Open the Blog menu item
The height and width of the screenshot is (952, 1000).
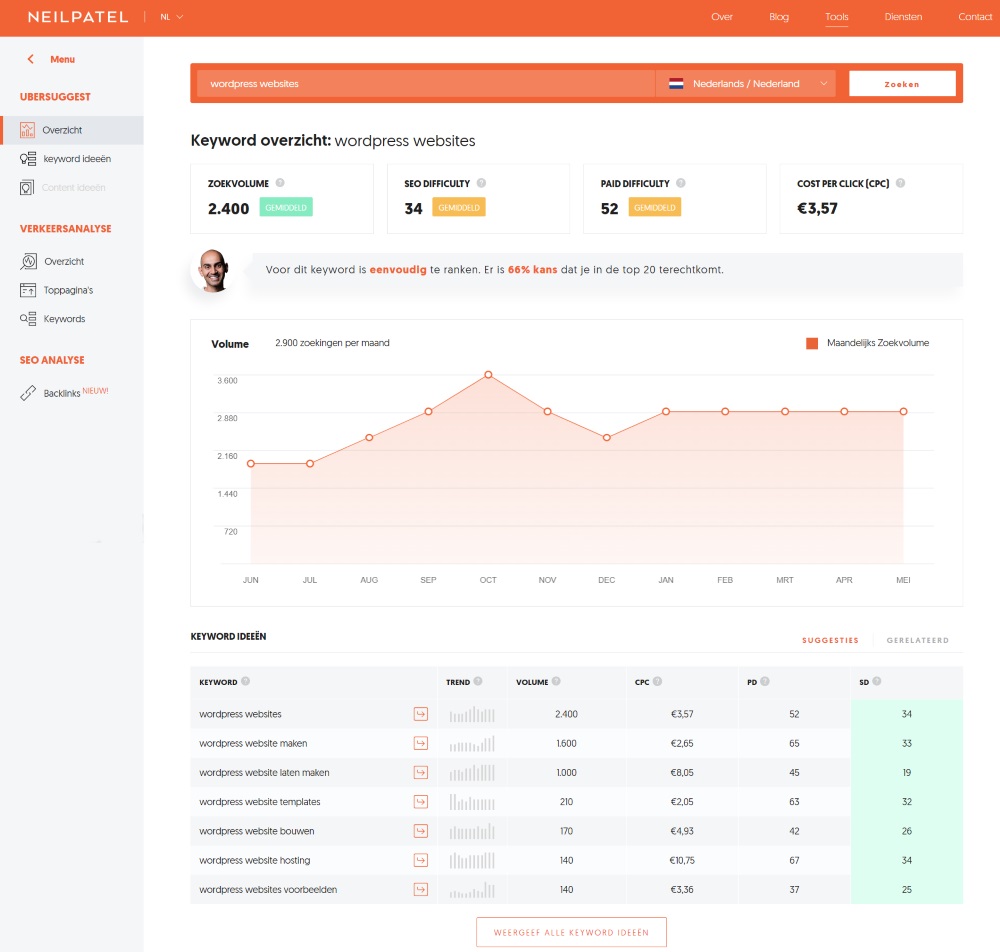click(x=779, y=17)
